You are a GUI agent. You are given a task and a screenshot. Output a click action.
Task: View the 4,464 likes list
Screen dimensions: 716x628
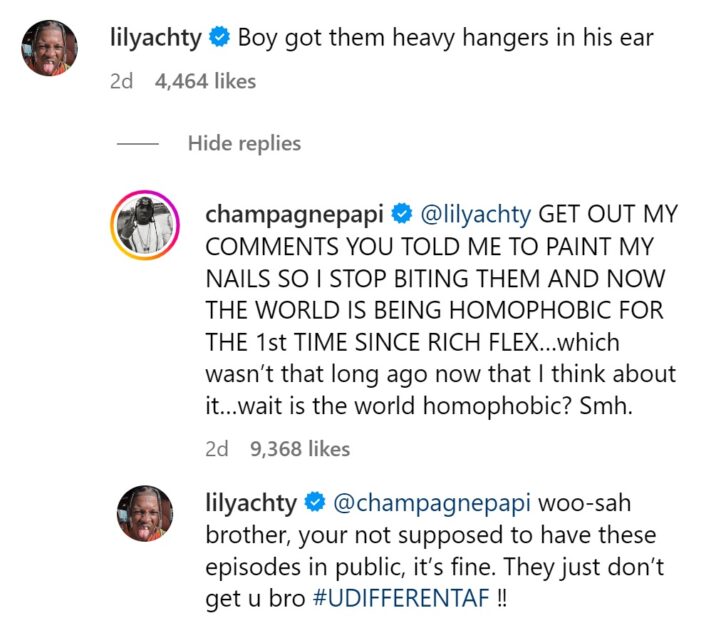[205, 82]
